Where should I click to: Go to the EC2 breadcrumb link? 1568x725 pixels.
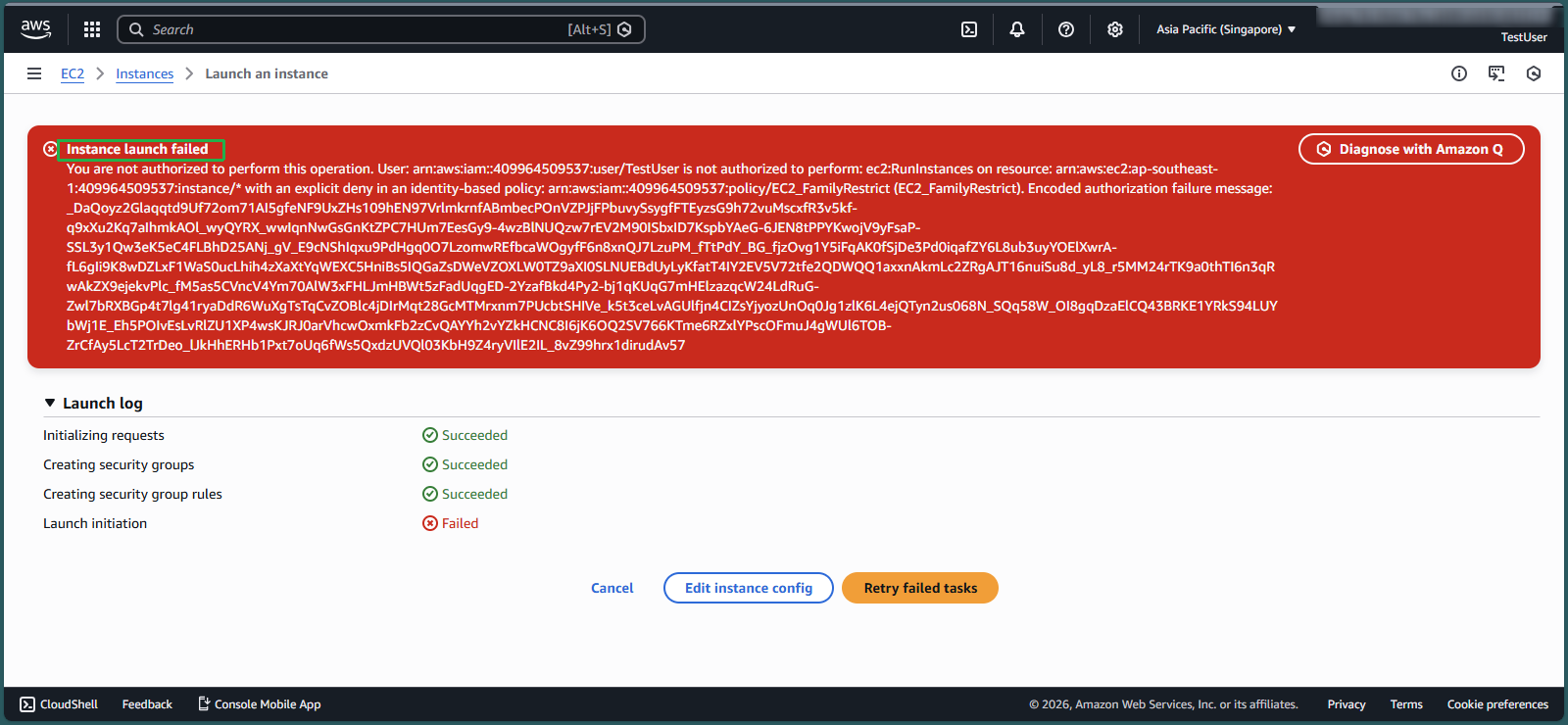(73, 73)
